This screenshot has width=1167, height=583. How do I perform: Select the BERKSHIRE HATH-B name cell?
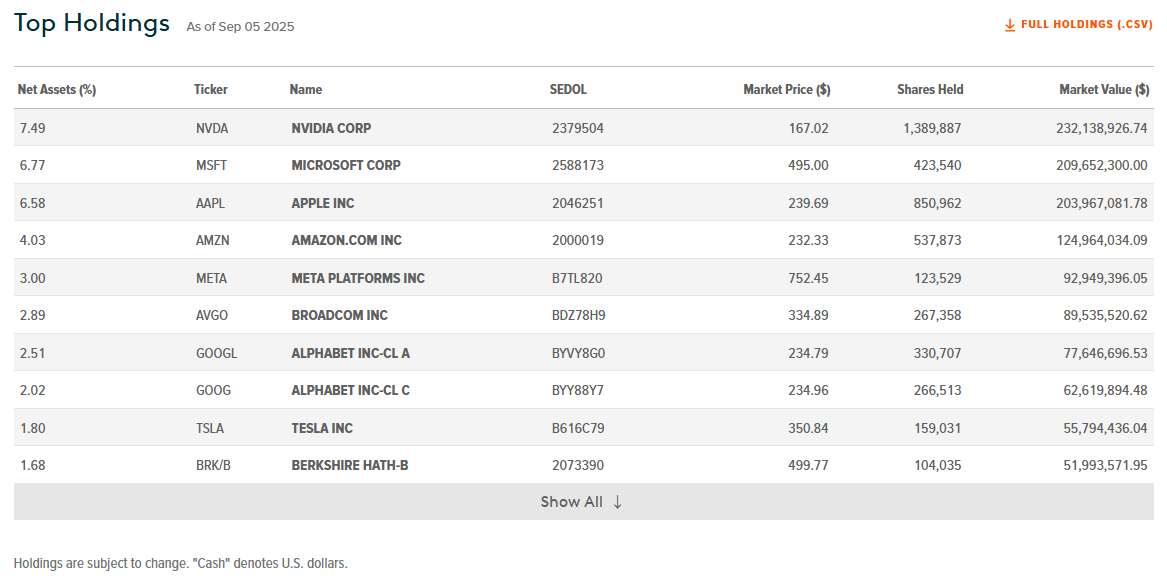(350, 465)
